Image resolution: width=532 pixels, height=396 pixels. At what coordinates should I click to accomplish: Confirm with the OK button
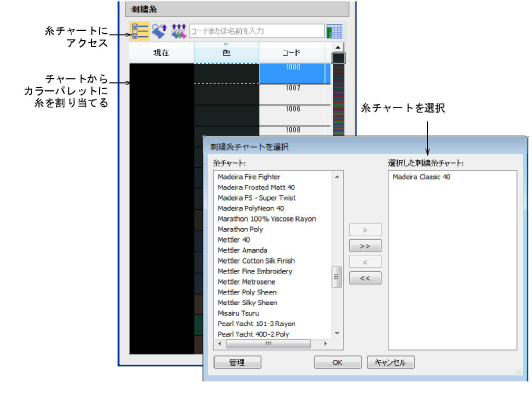pyautogui.click(x=338, y=362)
